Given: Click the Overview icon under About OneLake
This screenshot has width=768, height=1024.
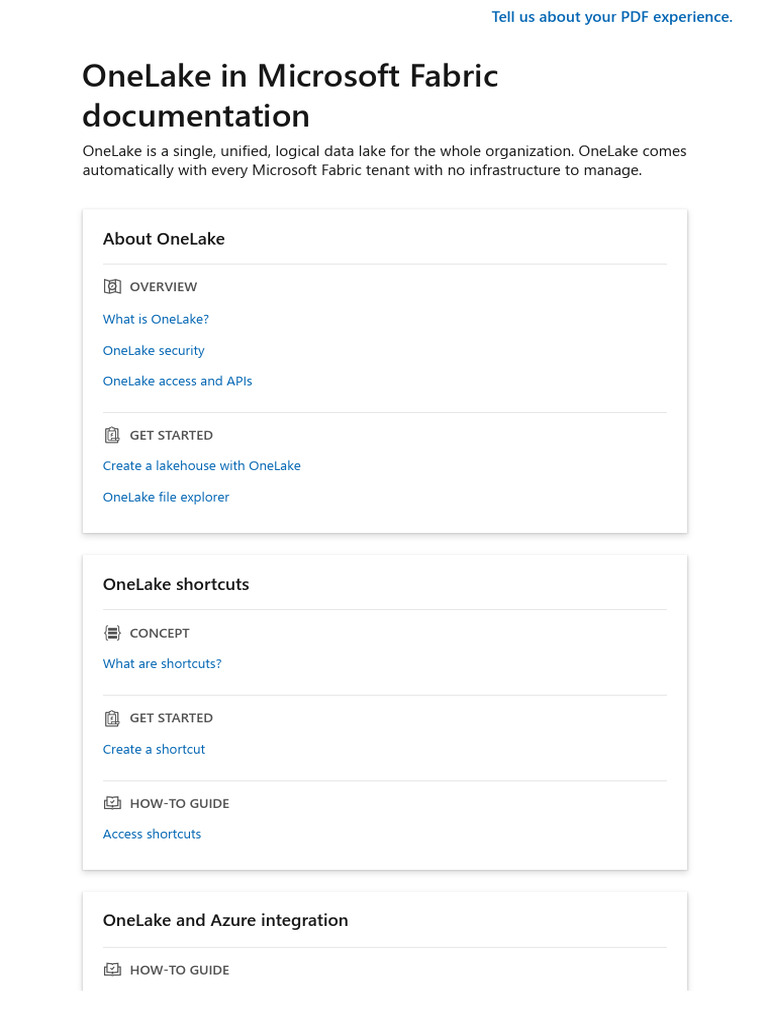Looking at the screenshot, I should 112,287.
